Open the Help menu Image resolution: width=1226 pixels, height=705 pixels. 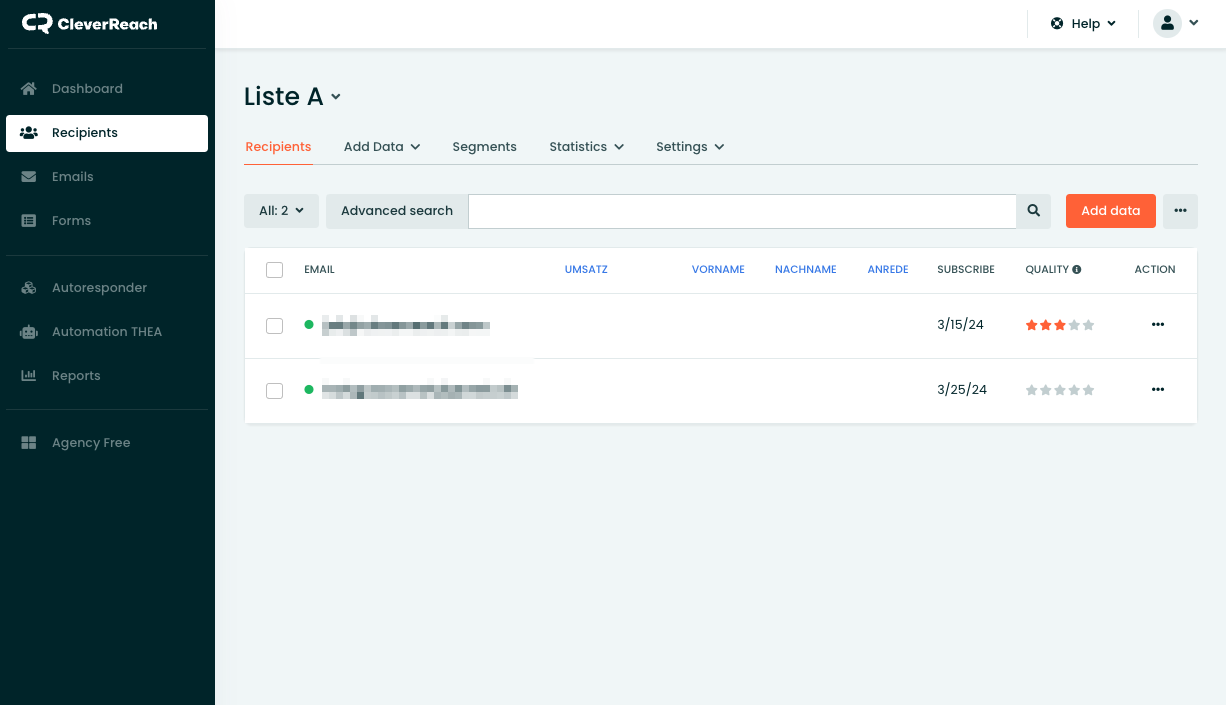pos(1082,23)
